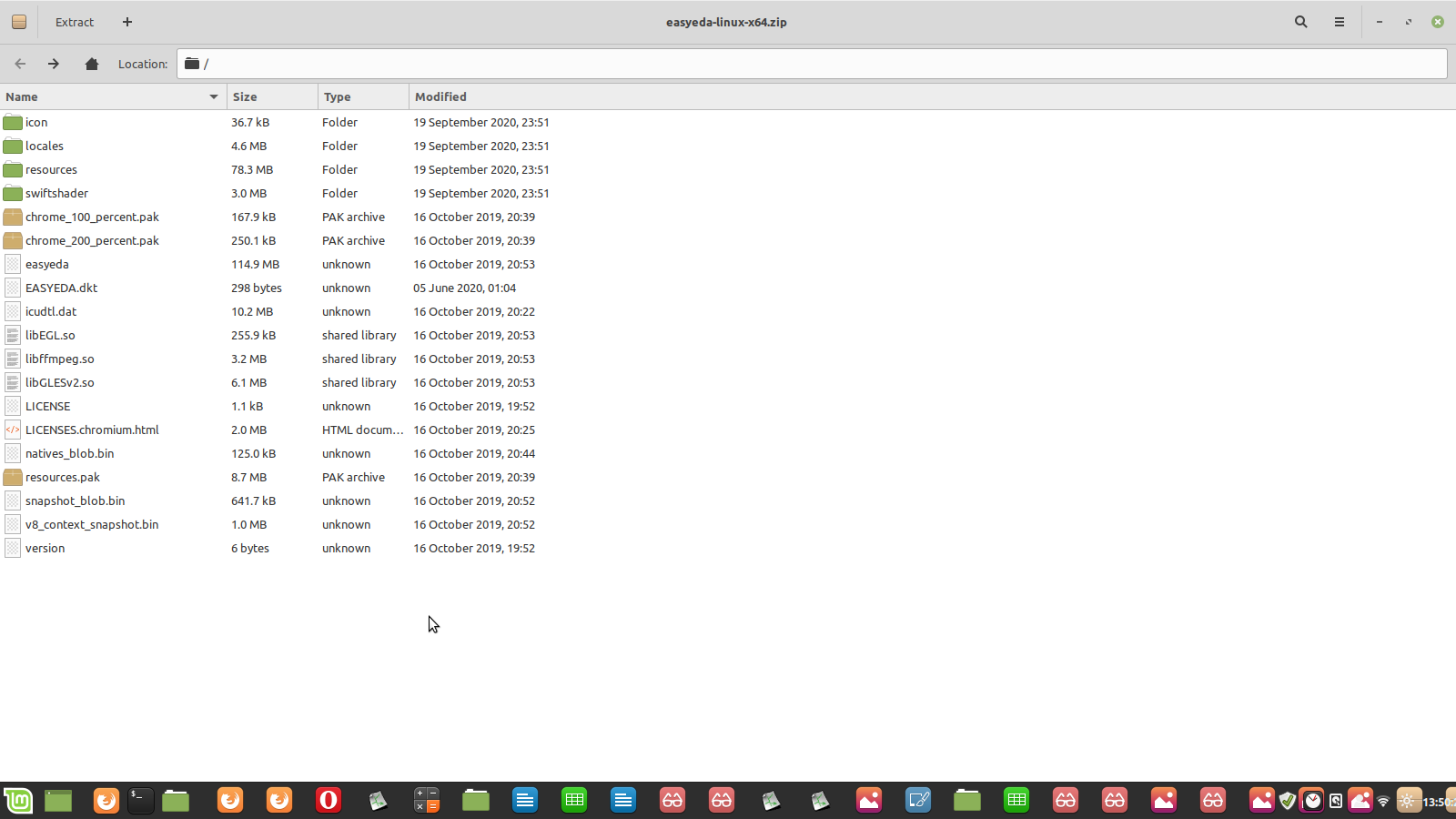Click the 298 bytes size cell
The image size is (1456, 819).
pos(257,288)
